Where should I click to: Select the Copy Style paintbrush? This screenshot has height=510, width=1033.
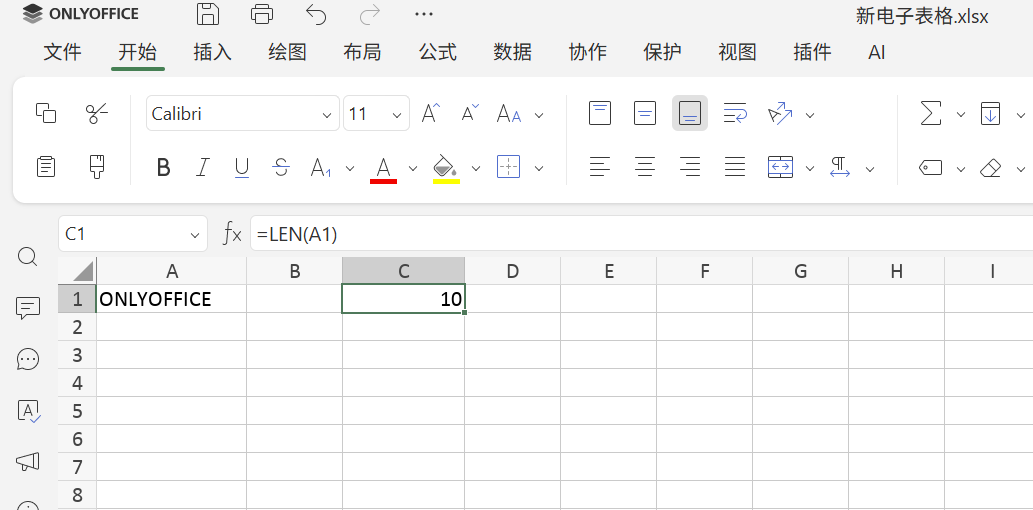[98, 167]
